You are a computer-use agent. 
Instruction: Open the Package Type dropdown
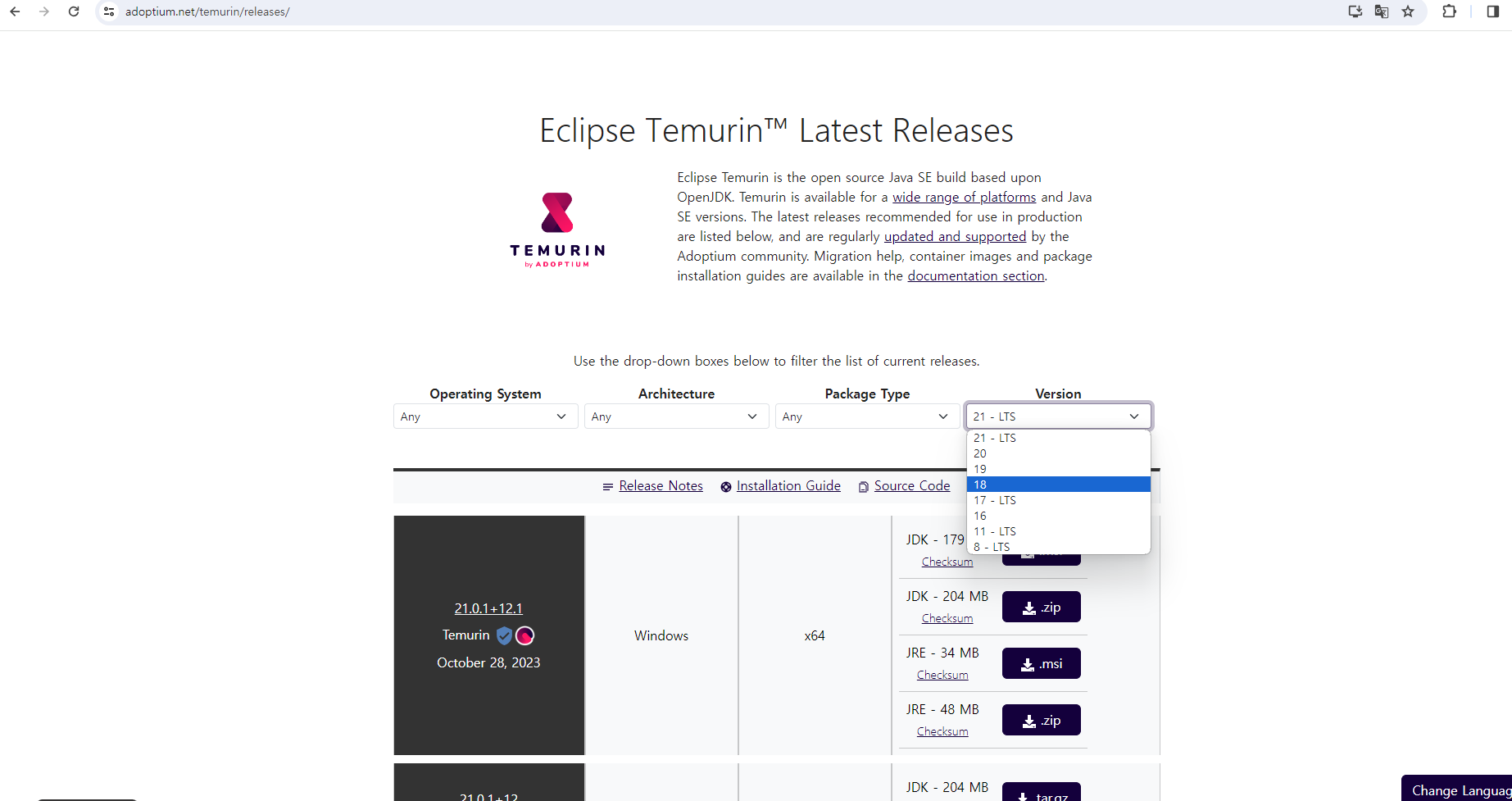[x=867, y=416]
